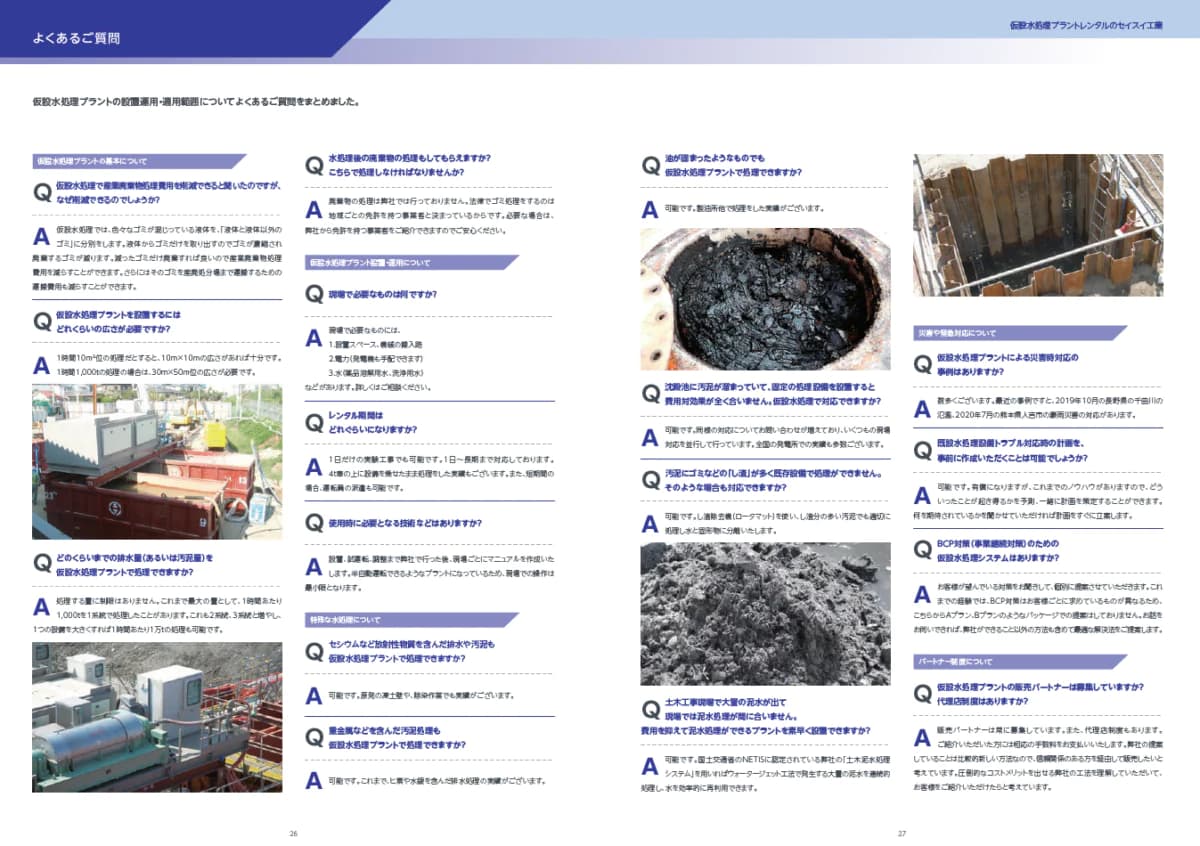Click the Q icon next to レンタル期間 question
This screenshot has height=846, width=1200.
(x=314, y=421)
